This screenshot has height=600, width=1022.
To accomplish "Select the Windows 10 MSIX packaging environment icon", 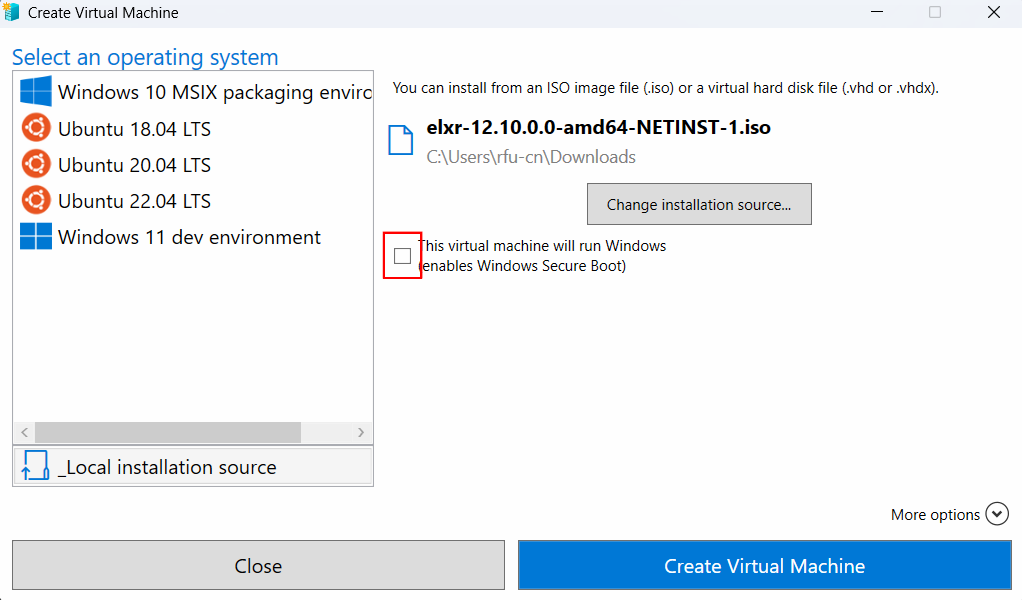I will (x=35, y=91).
